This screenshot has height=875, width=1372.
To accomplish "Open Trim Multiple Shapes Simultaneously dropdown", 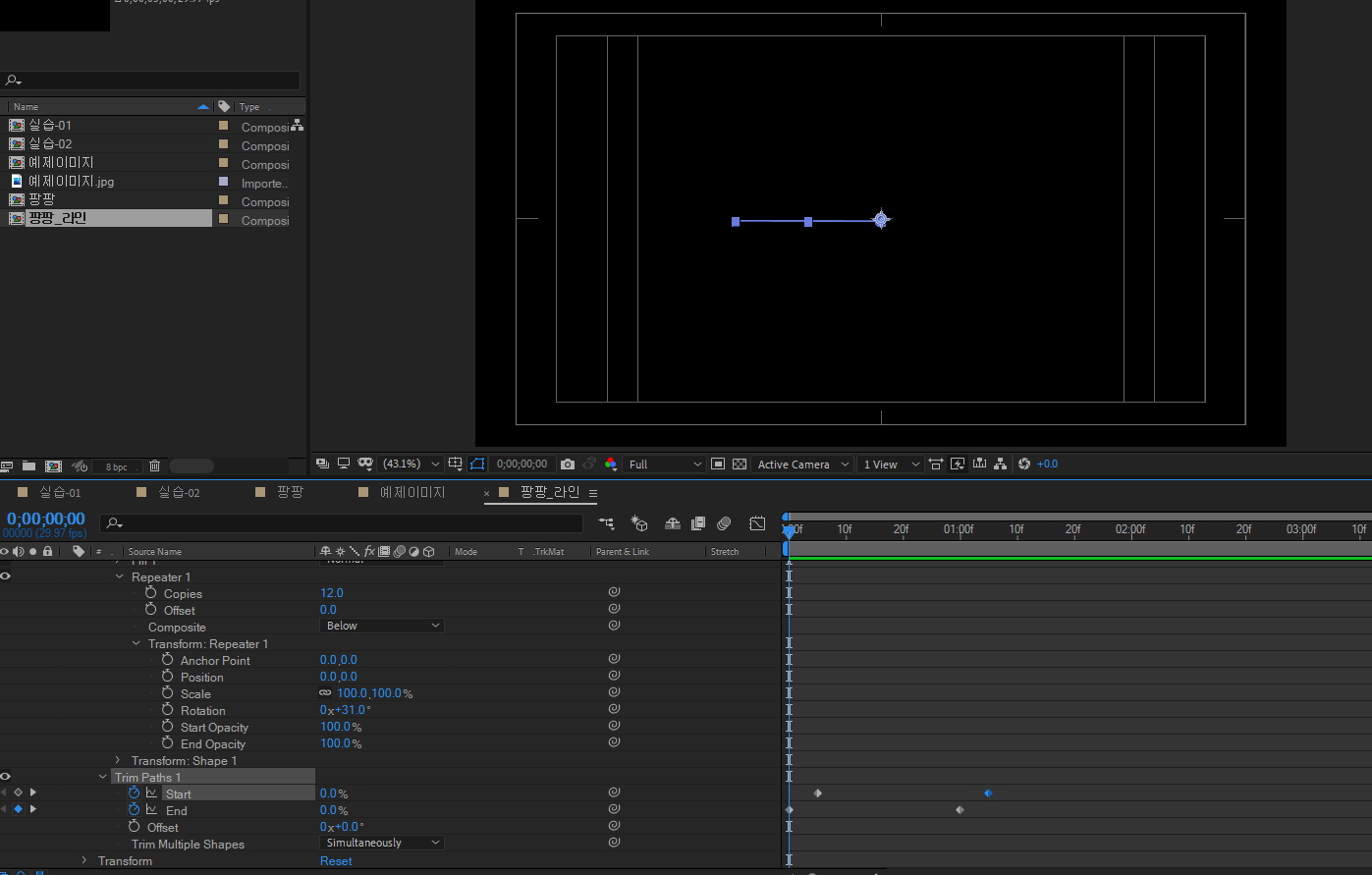I will 382,843.
